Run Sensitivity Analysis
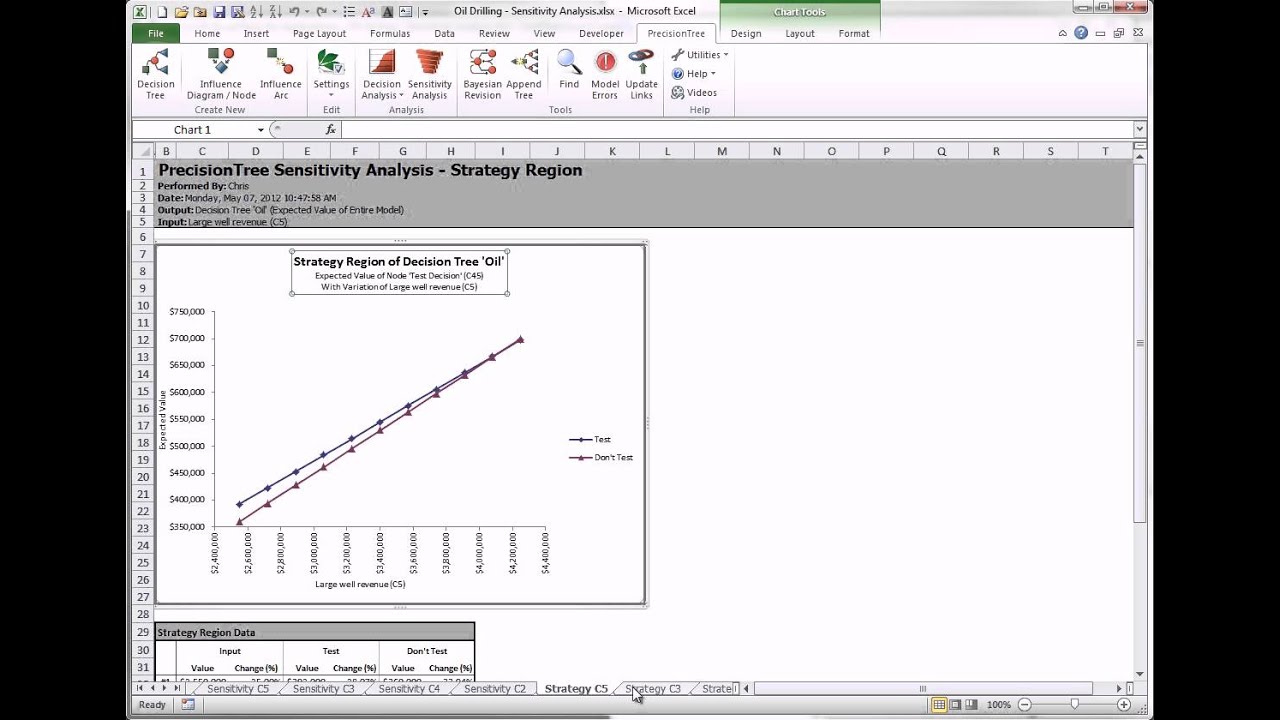The image size is (1280, 720). tap(430, 74)
